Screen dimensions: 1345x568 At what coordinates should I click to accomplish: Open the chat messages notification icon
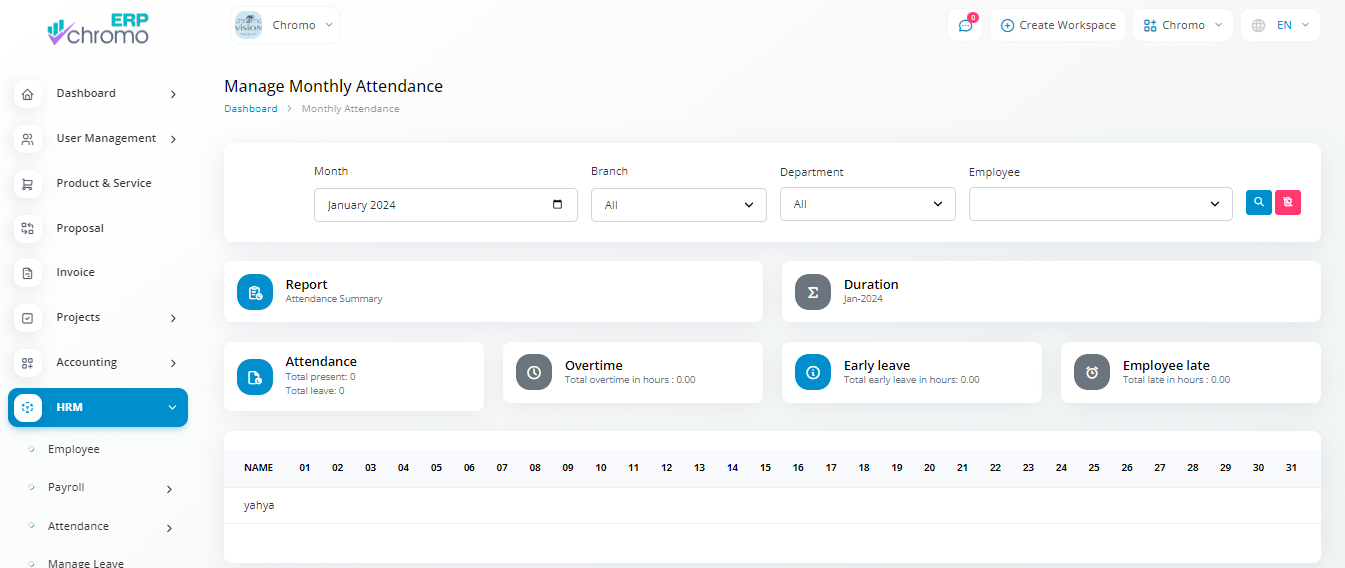point(965,26)
